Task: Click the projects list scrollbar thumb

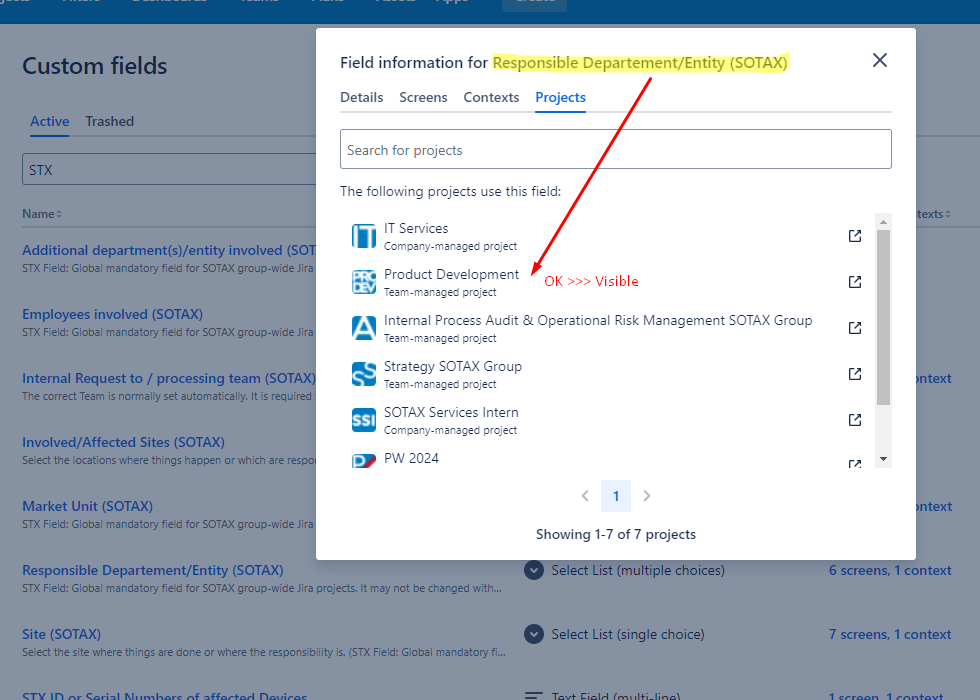Action: (x=883, y=318)
